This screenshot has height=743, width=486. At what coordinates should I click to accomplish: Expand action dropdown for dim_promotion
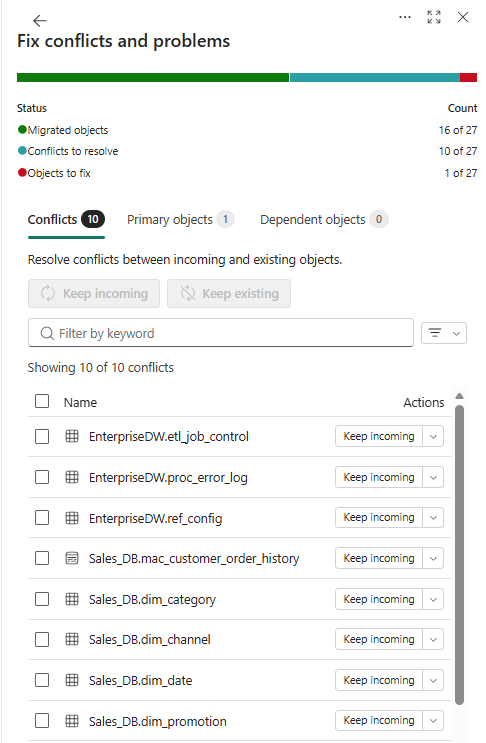[x=433, y=721]
